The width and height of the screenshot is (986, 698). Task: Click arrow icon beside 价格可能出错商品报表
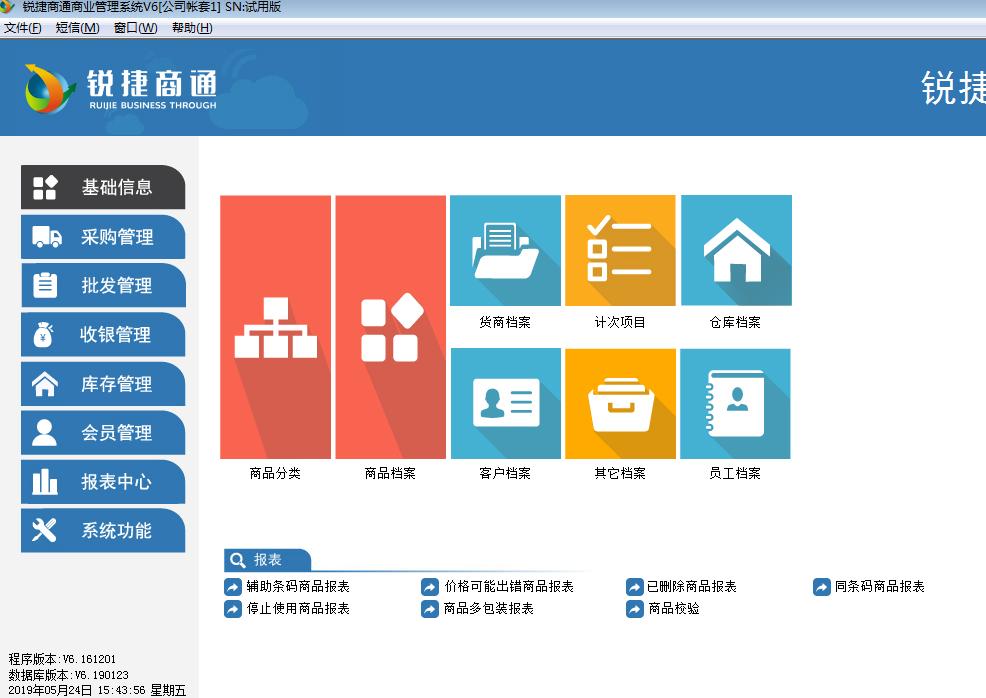click(430, 587)
